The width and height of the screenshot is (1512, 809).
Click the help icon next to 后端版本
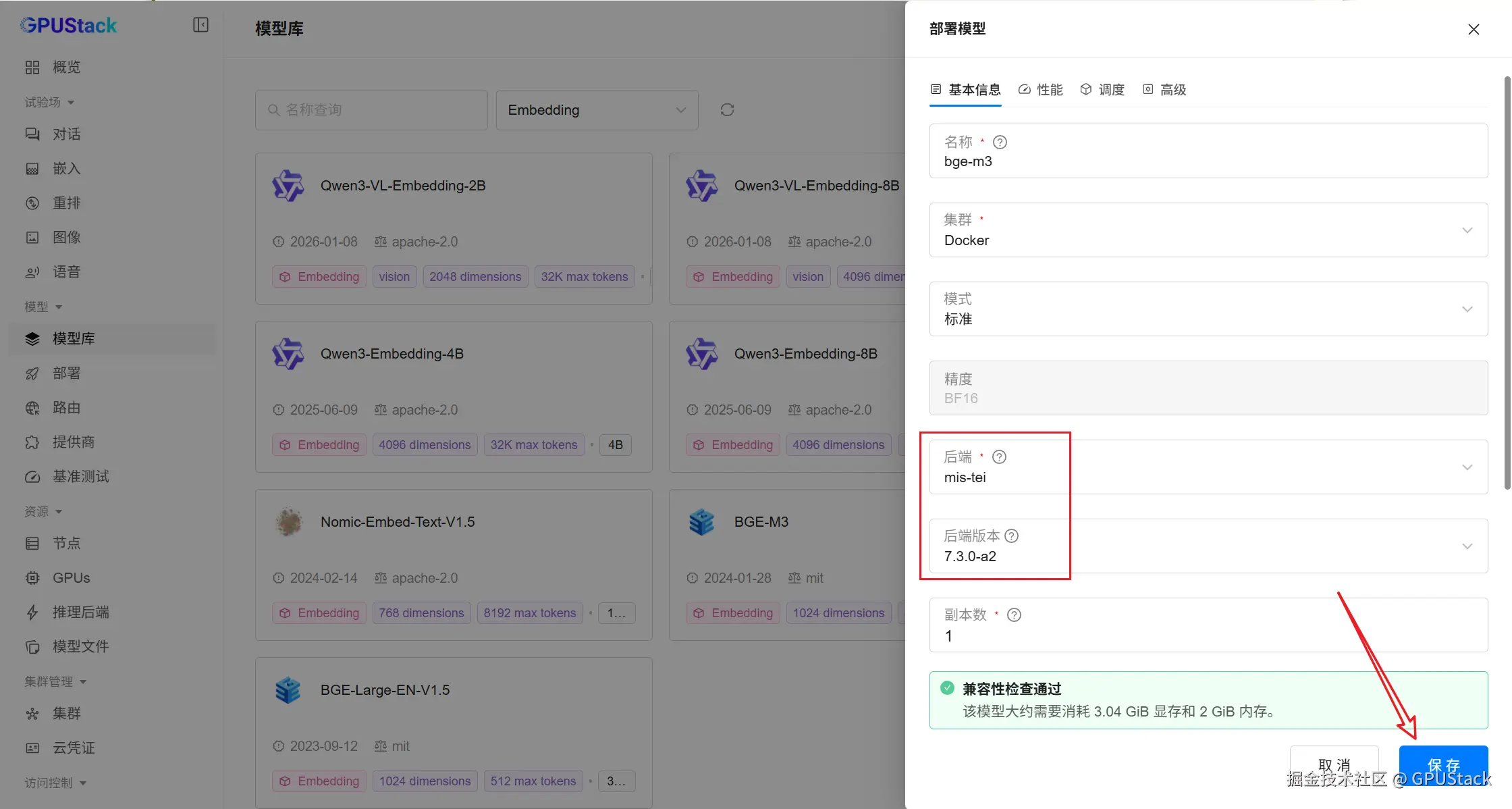(x=1011, y=536)
